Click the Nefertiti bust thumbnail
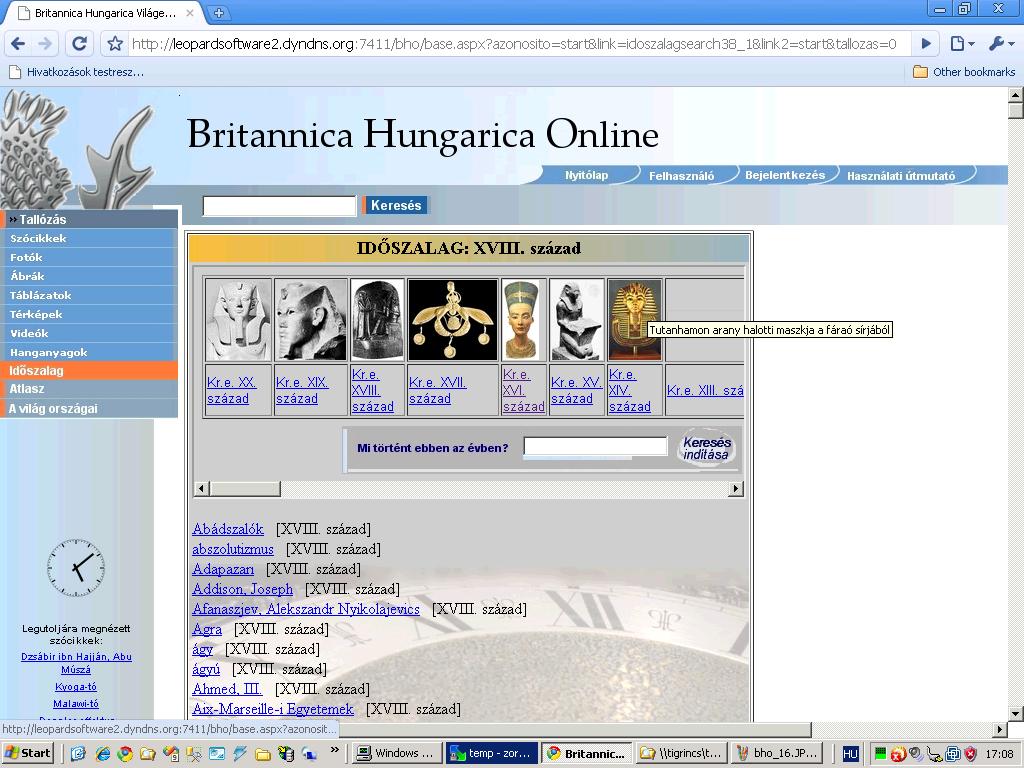This screenshot has width=1024, height=768. 522,320
